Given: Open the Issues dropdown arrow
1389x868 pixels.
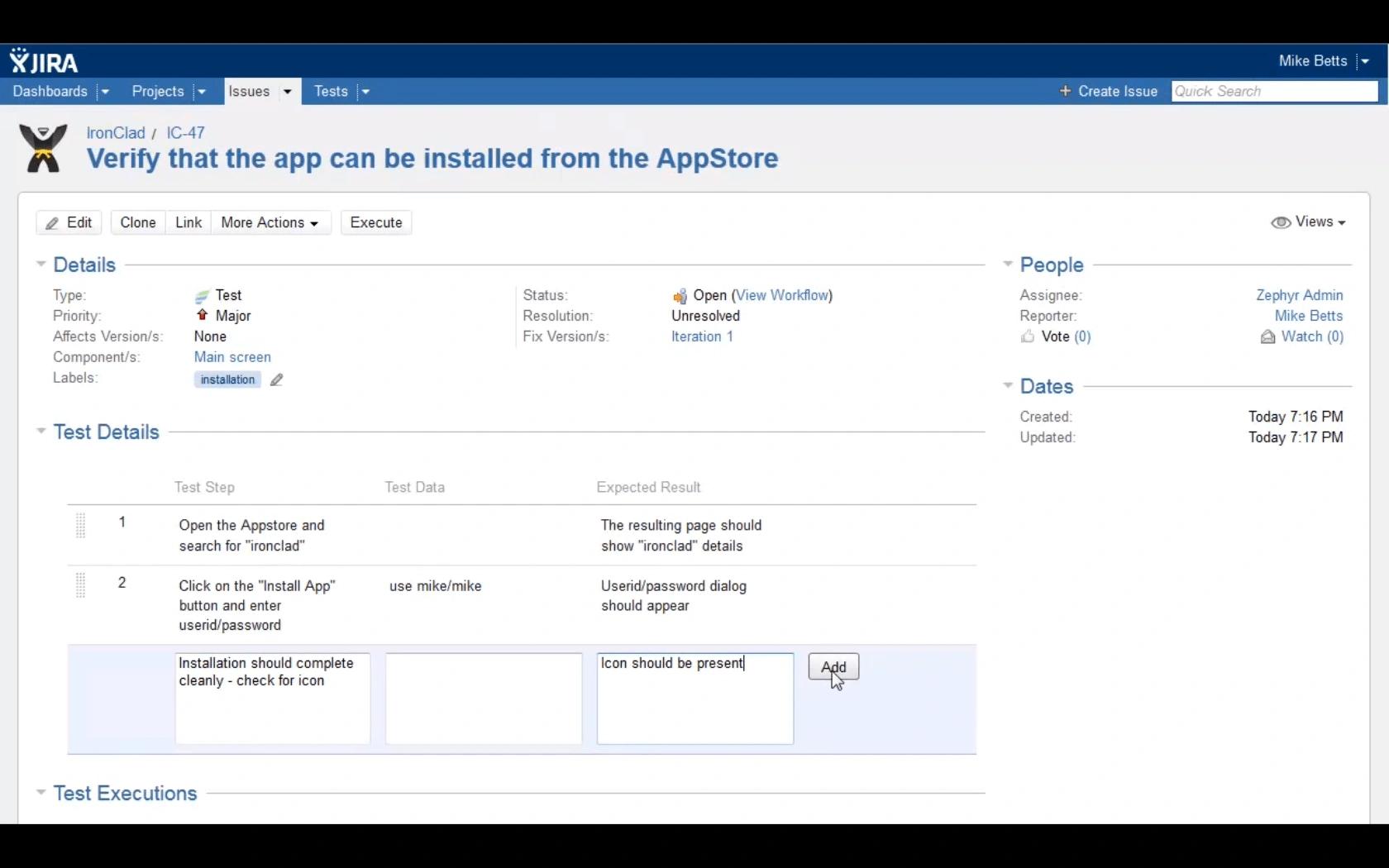Looking at the screenshot, I should click(x=287, y=92).
